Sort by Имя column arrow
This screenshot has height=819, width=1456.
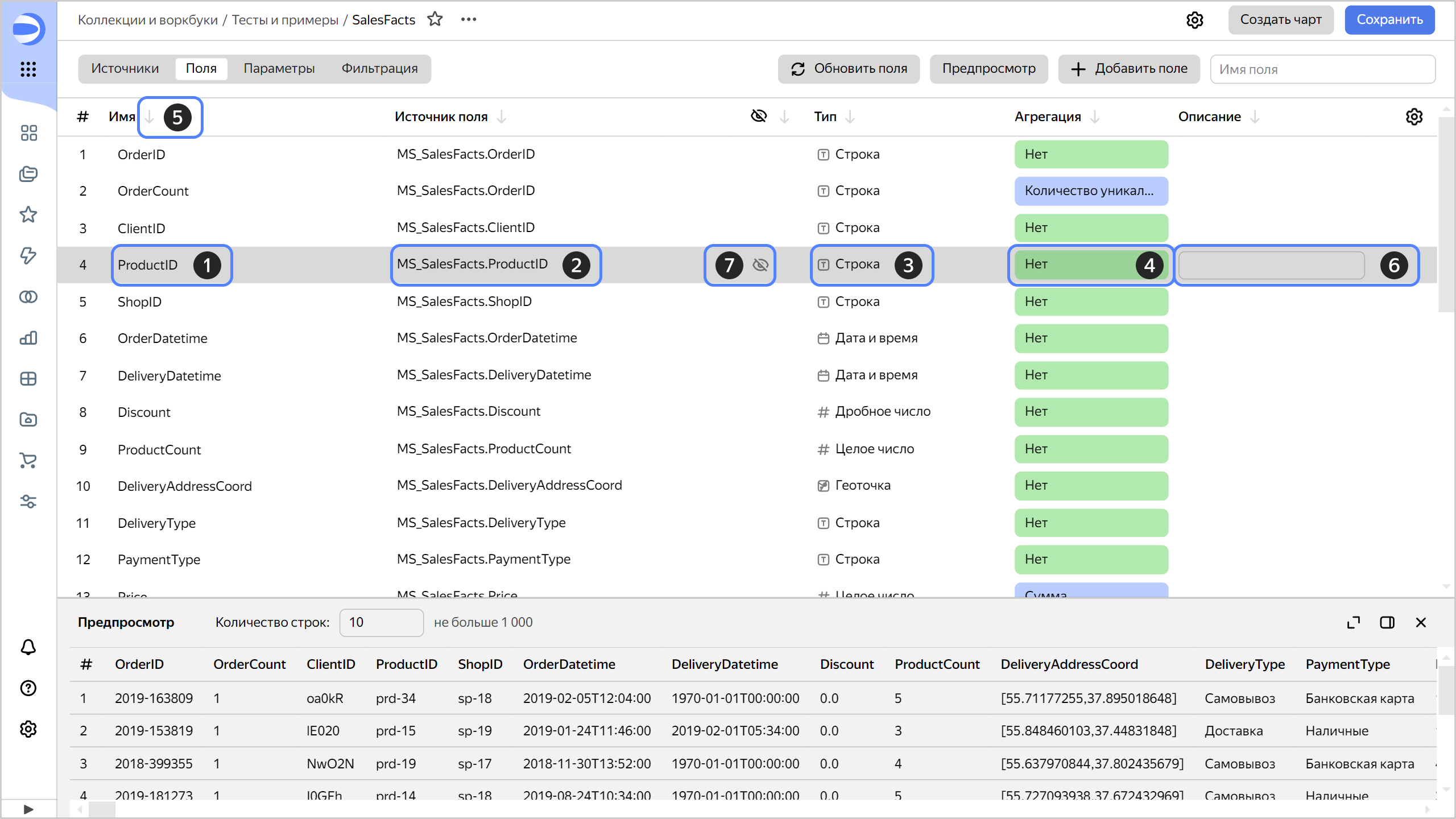click(149, 117)
